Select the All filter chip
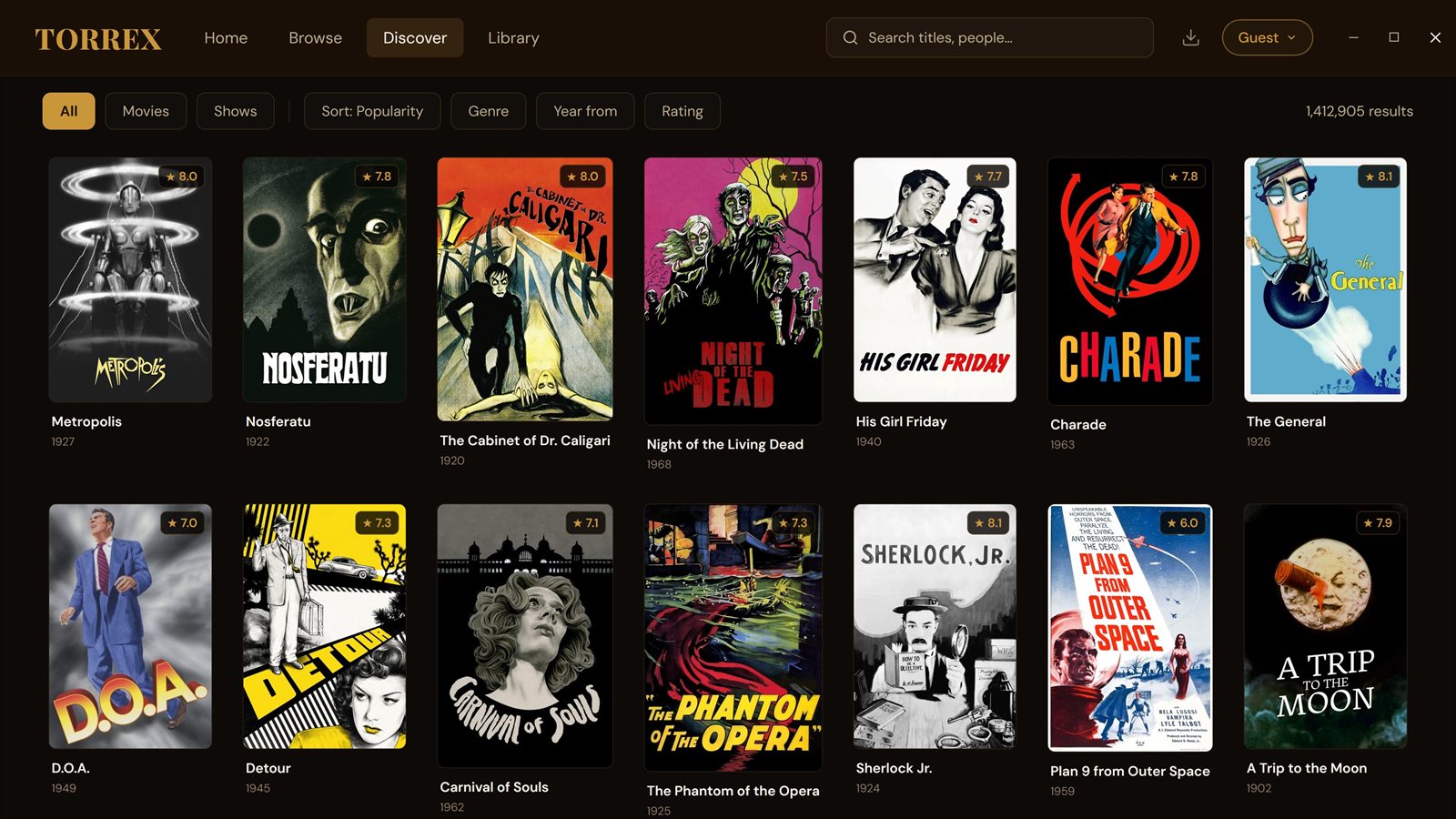The height and width of the screenshot is (819, 1456). coord(68,111)
